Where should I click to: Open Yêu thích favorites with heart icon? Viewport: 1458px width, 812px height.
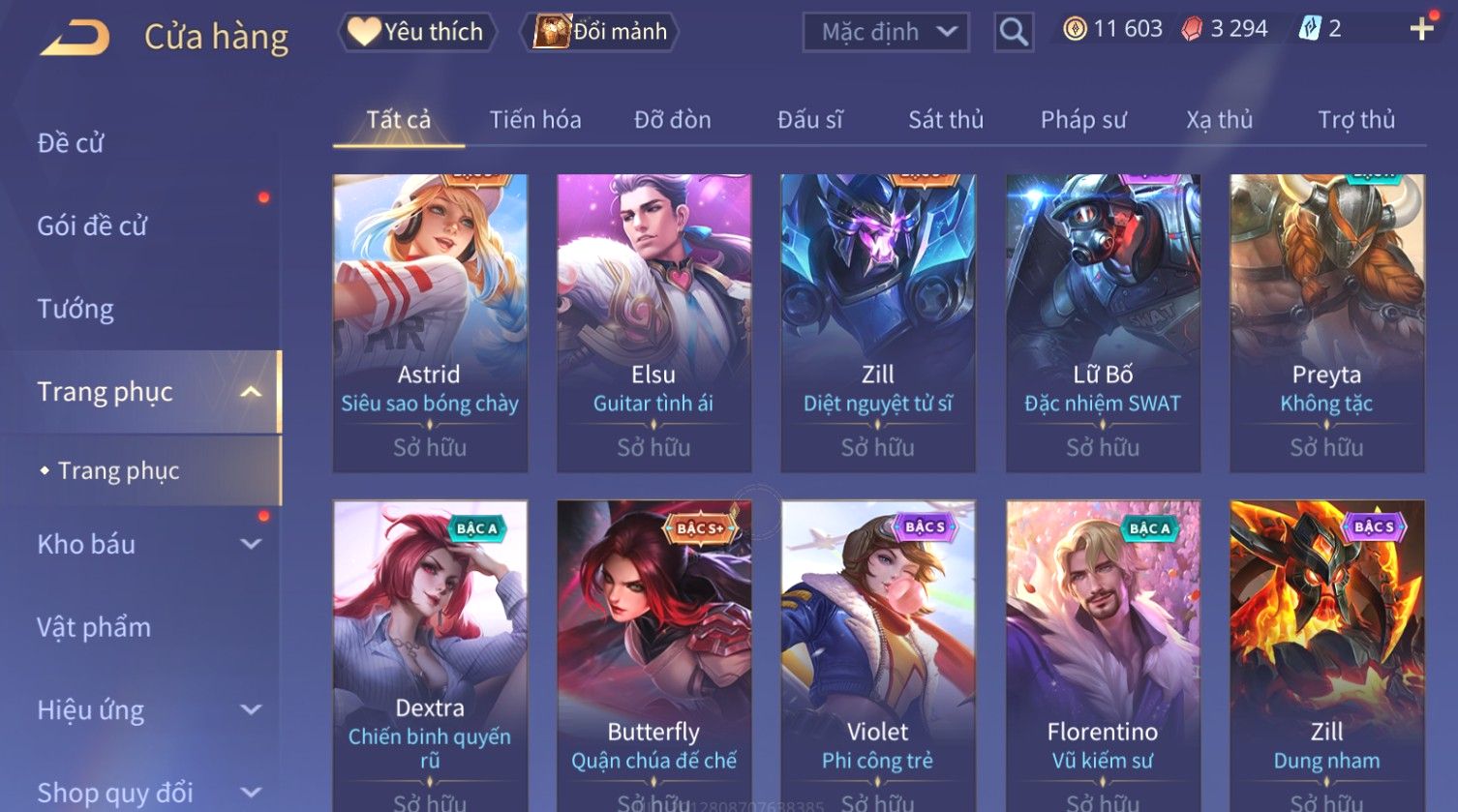tap(417, 32)
